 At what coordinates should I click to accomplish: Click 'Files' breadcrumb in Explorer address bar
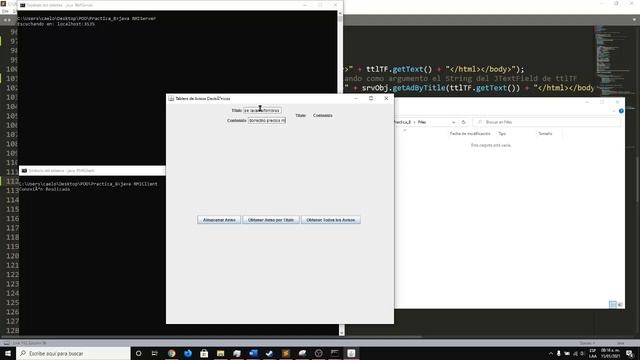[x=422, y=122]
